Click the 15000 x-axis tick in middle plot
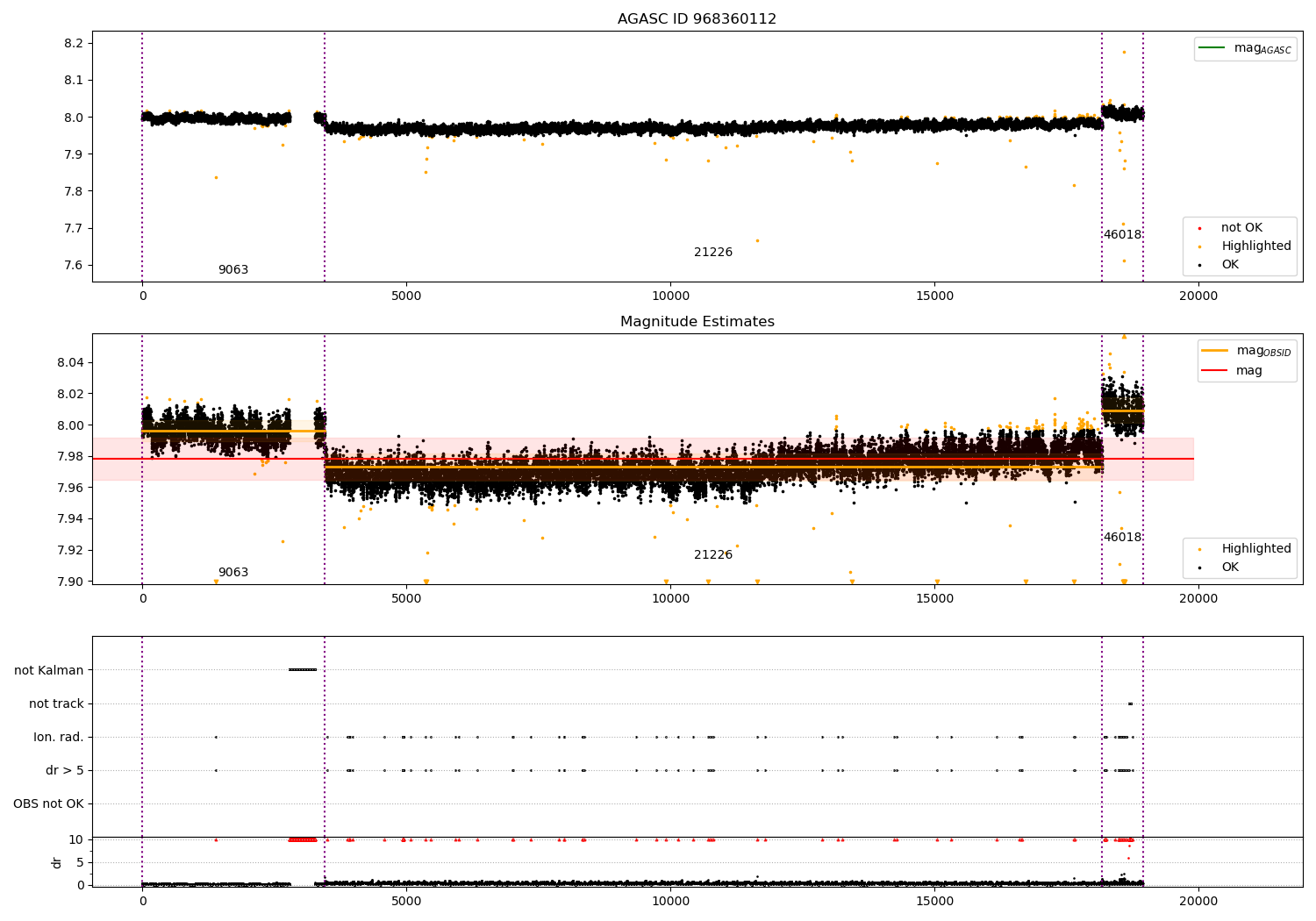This screenshot has width=1316, height=921. point(934,598)
